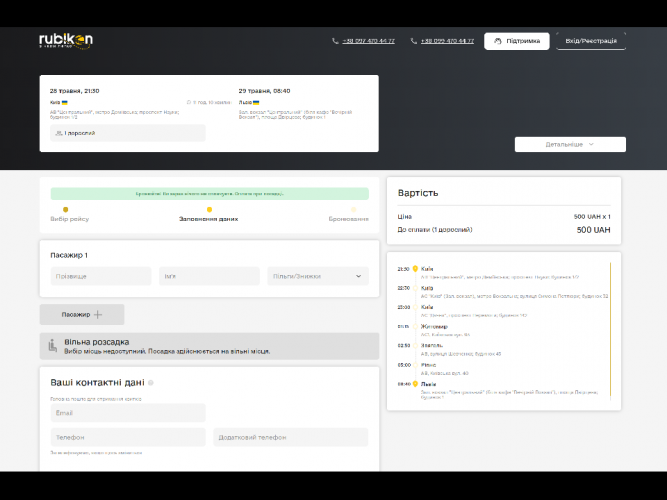Click the 500 UAH x 1 price value
Viewport: 667px width, 500px height.
tap(592, 217)
